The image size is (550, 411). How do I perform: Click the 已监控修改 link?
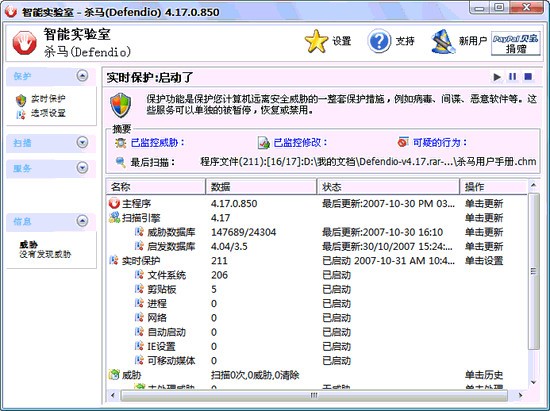click(x=300, y=143)
